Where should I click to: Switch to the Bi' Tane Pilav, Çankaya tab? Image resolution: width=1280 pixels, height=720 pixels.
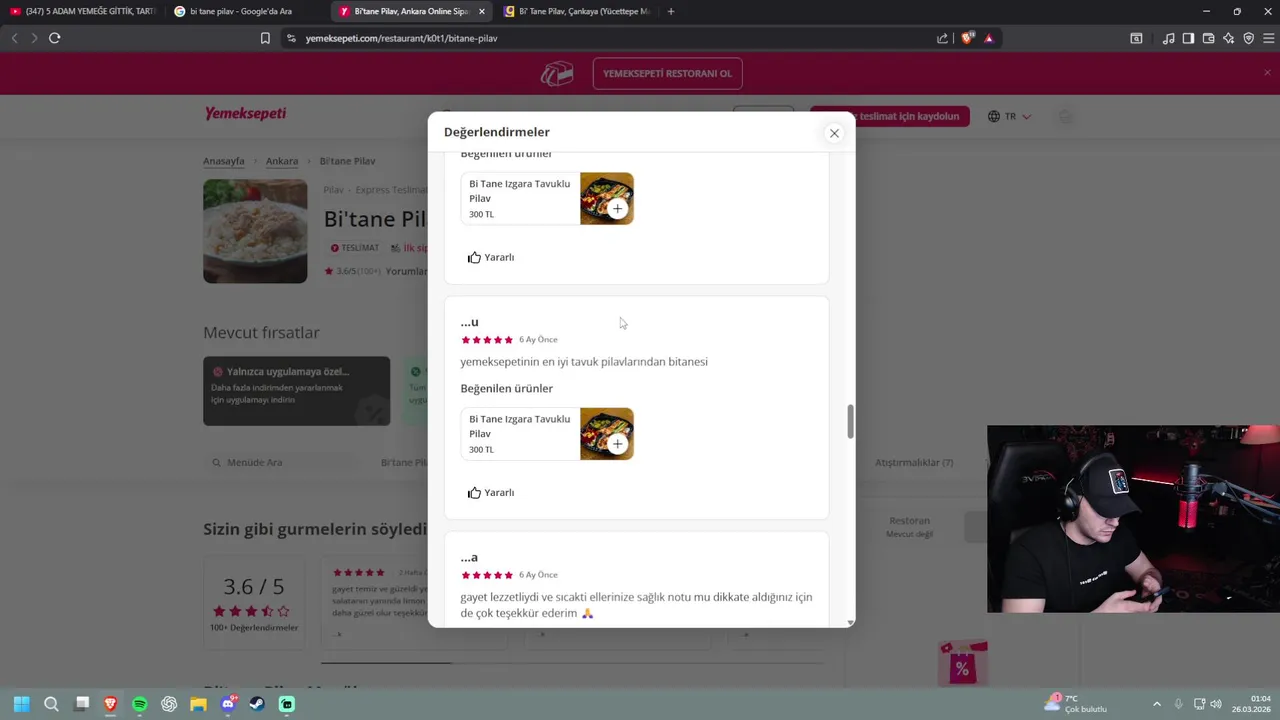575,11
